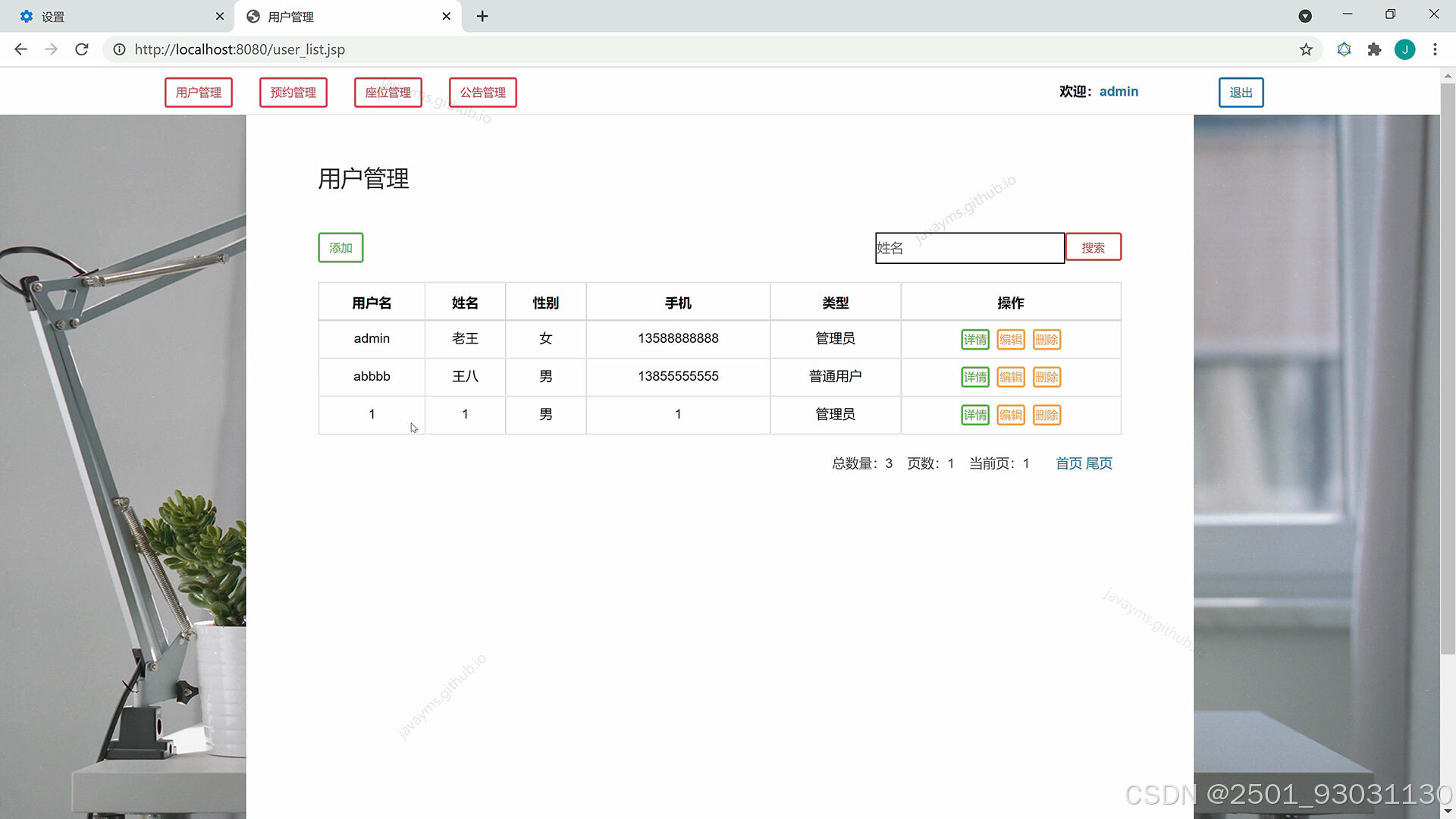Click the 类型 column header
Image resolution: width=1456 pixels, height=819 pixels.
pyautogui.click(x=835, y=303)
